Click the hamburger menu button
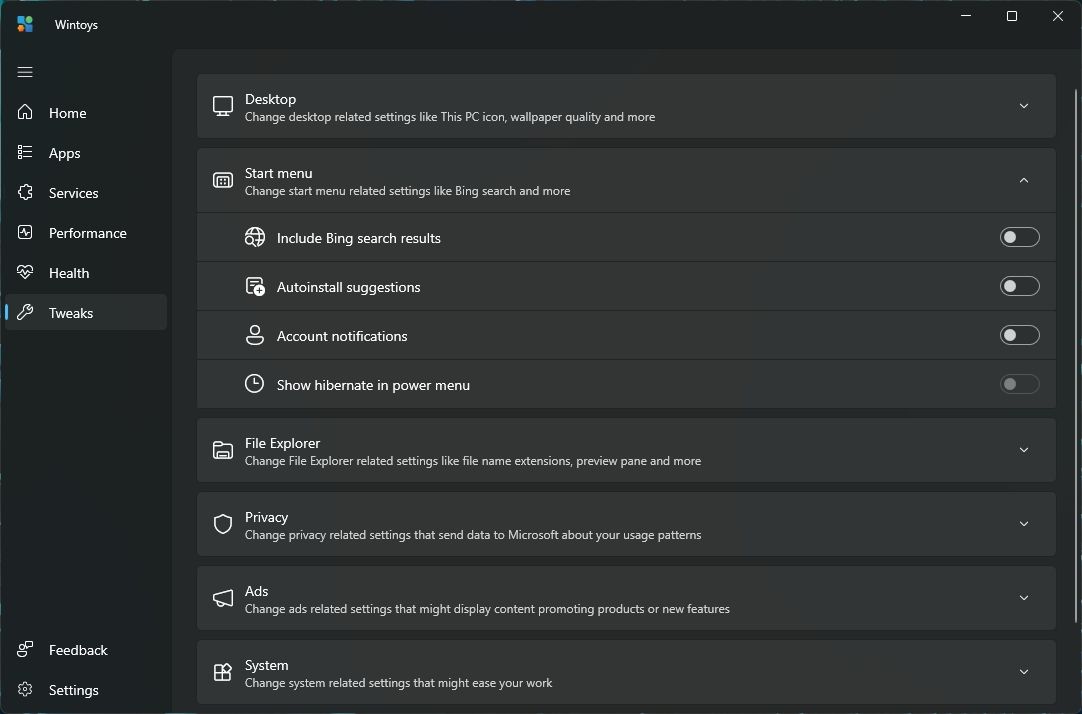 click(25, 72)
